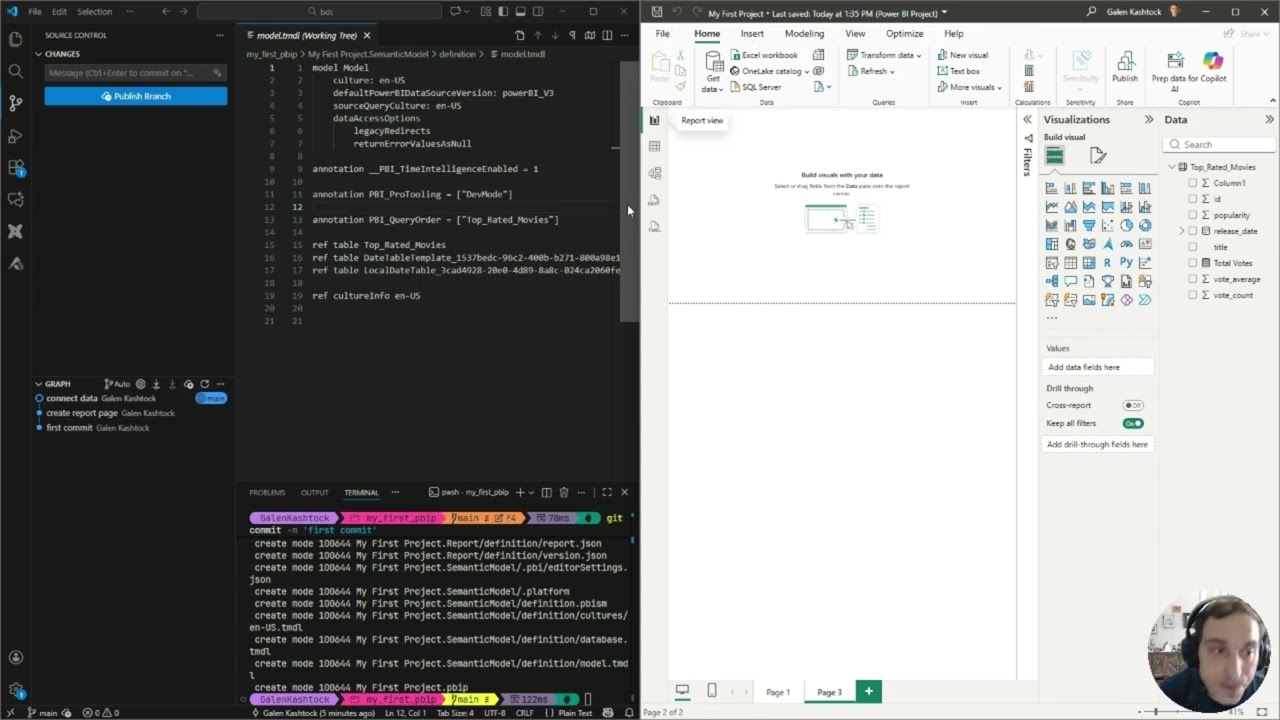Switch to Format visual tab icon

(x=1098, y=155)
